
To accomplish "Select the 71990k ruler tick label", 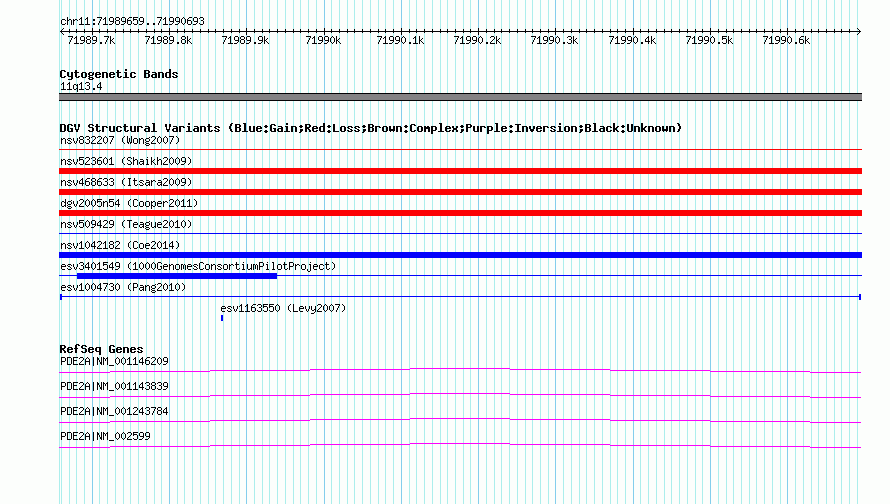I will pyautogui.click(x=323, y=40).
